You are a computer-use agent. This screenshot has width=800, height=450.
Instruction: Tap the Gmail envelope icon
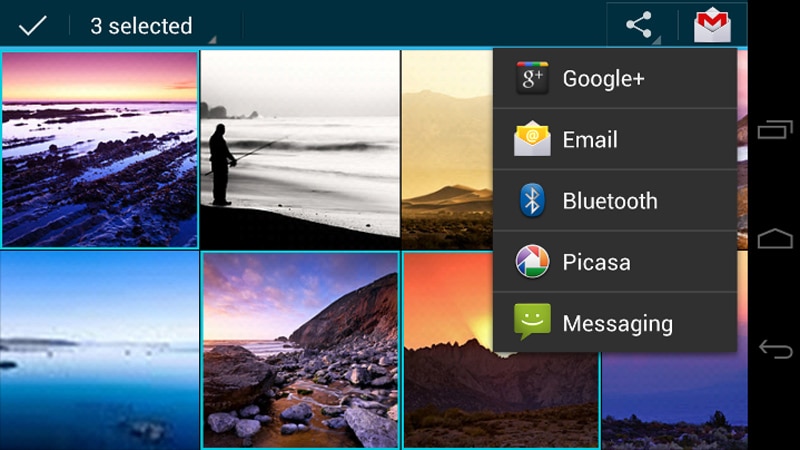click(712, 25)
